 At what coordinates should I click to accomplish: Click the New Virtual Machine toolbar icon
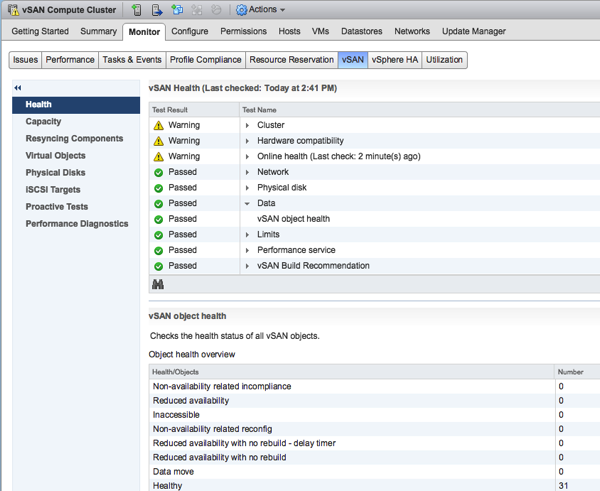(x=177, y=10)
